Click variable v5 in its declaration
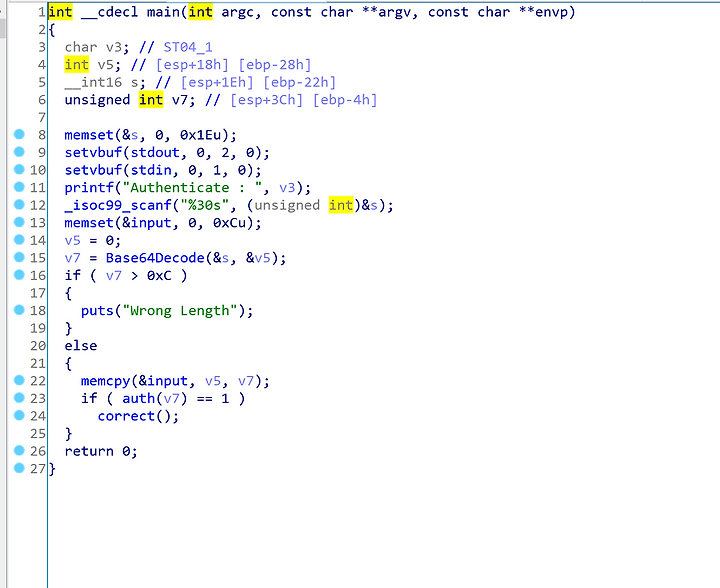This screenshot has width=720, height=588. tap(105, 65)
